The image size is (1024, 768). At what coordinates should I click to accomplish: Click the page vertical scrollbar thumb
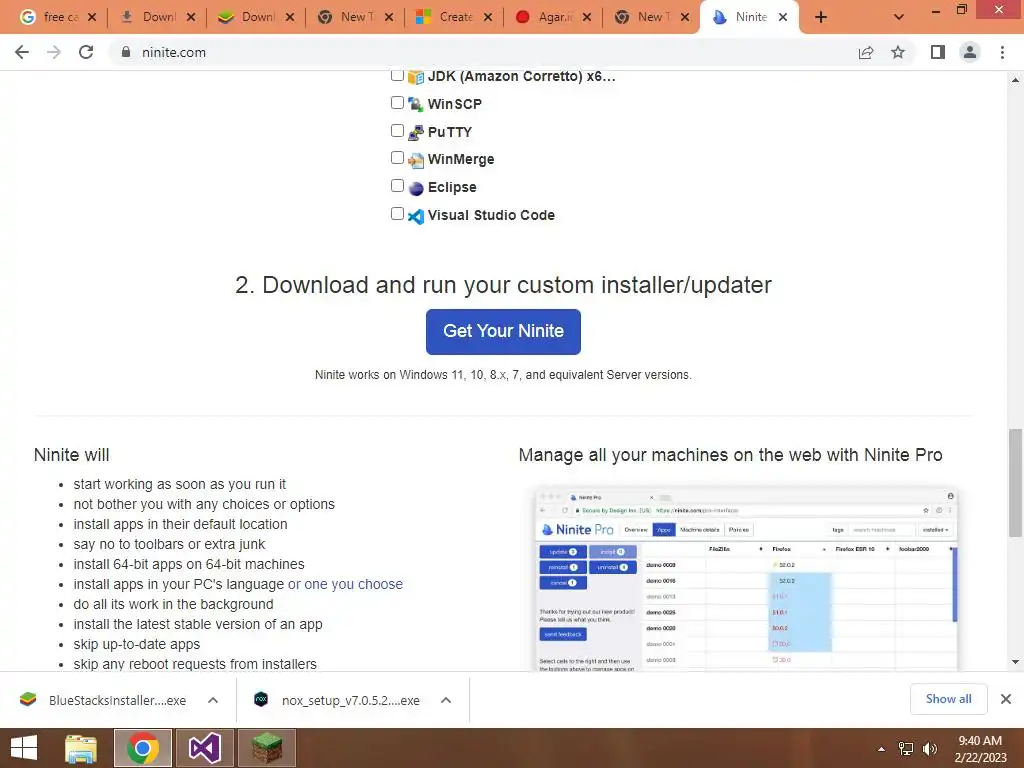(1015, 482)
